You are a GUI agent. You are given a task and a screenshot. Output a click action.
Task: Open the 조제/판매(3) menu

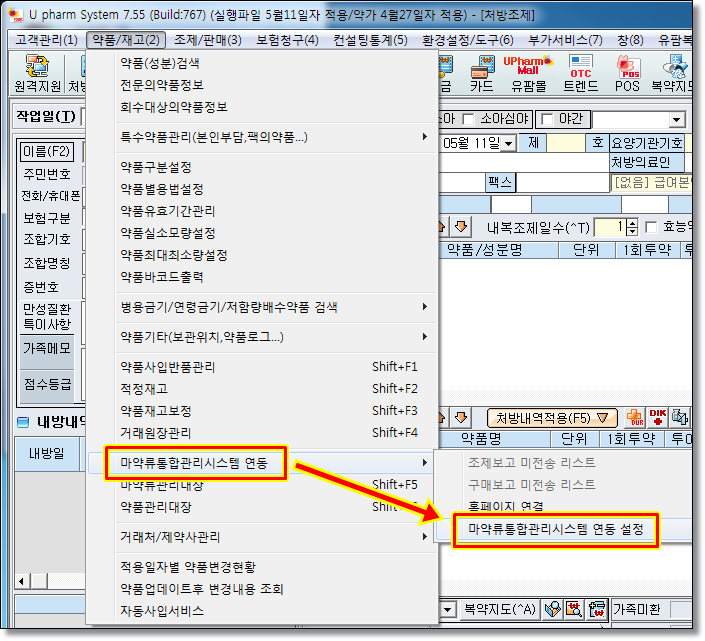pos(207,40)
